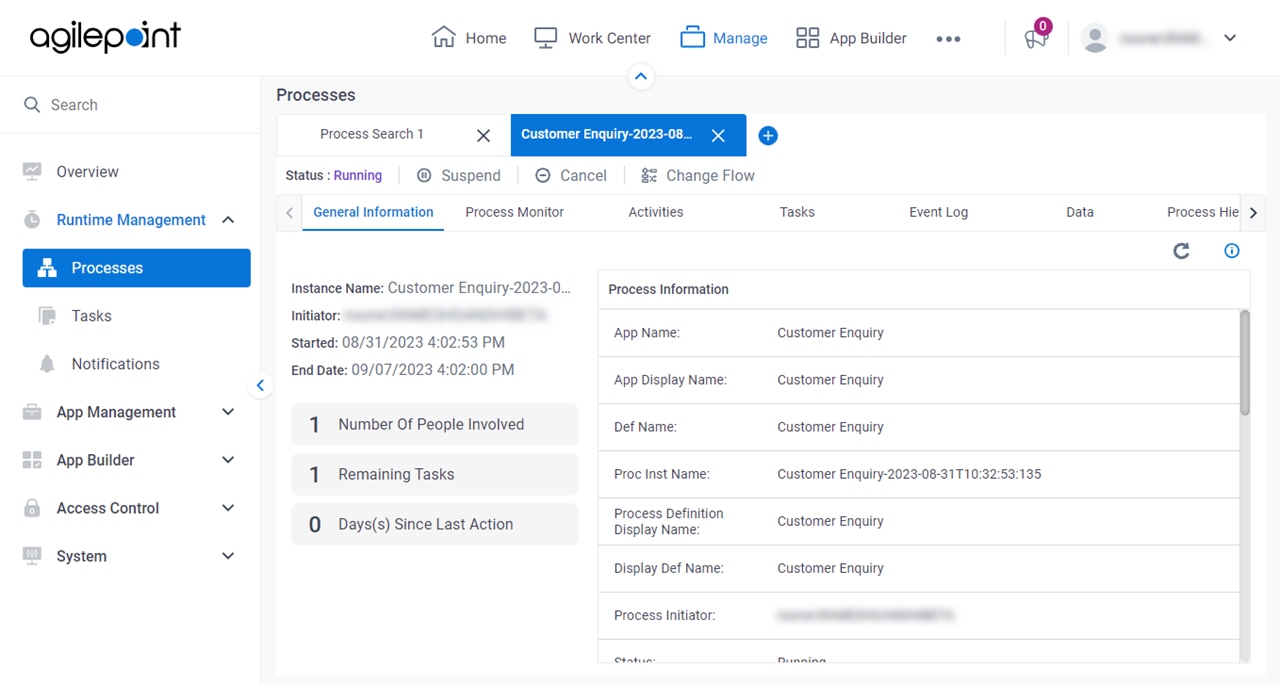Click the sidebar Search field
1280x684 pixels.
pos(130,105)
